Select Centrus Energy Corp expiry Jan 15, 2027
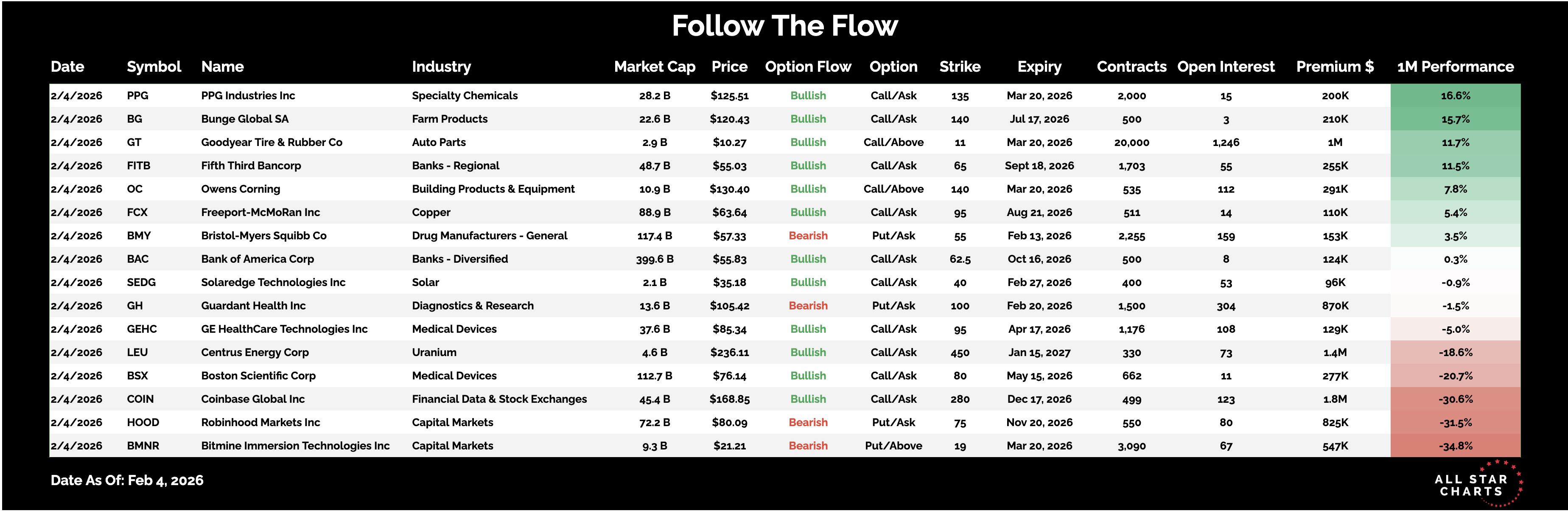 point(1039,353)
